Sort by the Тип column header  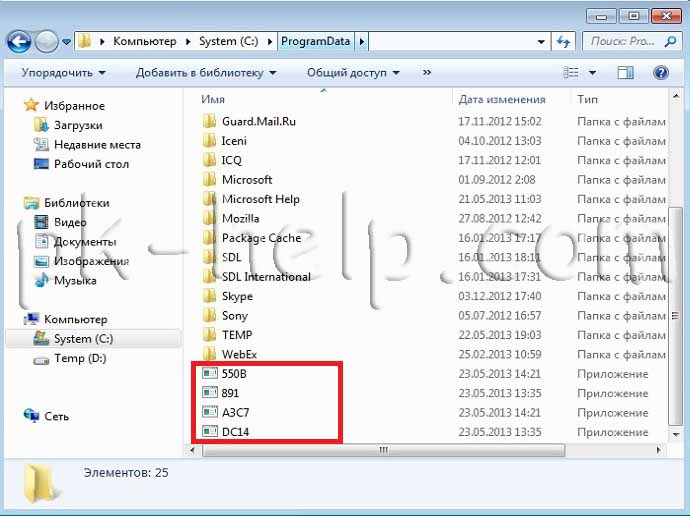pos(587,99)
